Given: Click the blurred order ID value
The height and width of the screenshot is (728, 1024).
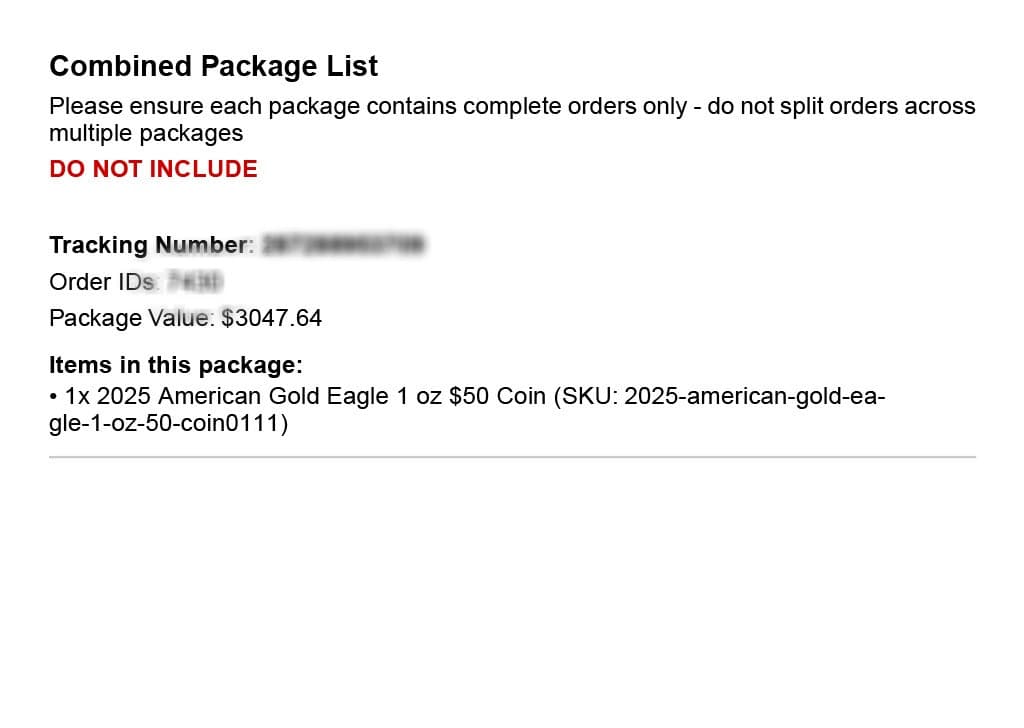Looking at the screenshot, I should (x=196, y=281).
